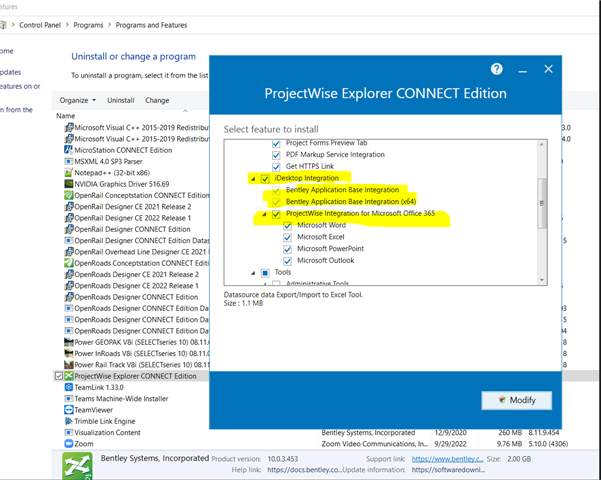Click the TeamLink 1.33.0 icon
This screenshot has width=601, height=480.
click(x=69, y=387)
